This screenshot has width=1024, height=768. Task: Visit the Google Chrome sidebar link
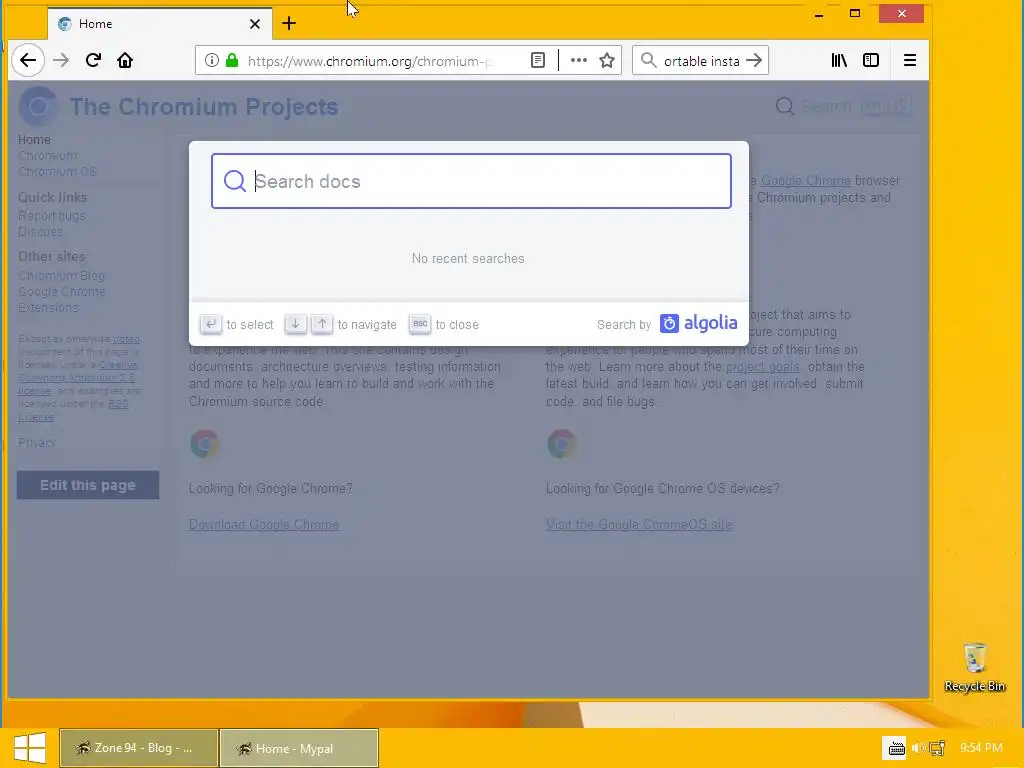click(61, 292)
